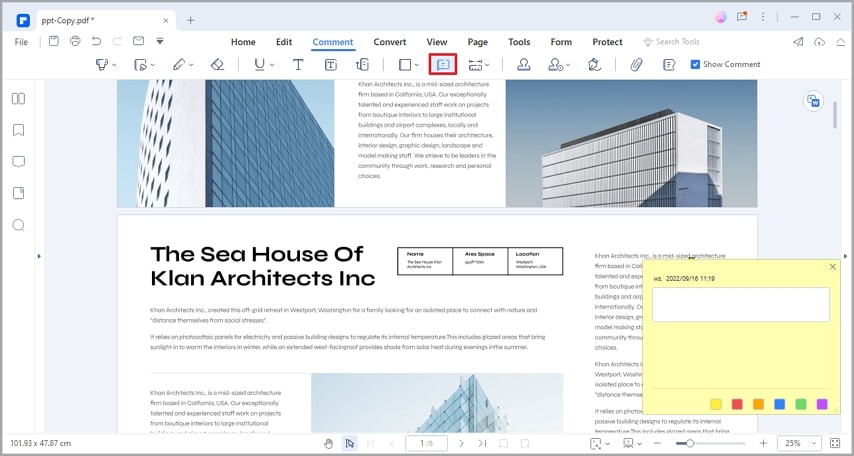Viewport: 854px width, 456px height.
Task: Expand shapes dropdown arrow
Action: point(417,65)
